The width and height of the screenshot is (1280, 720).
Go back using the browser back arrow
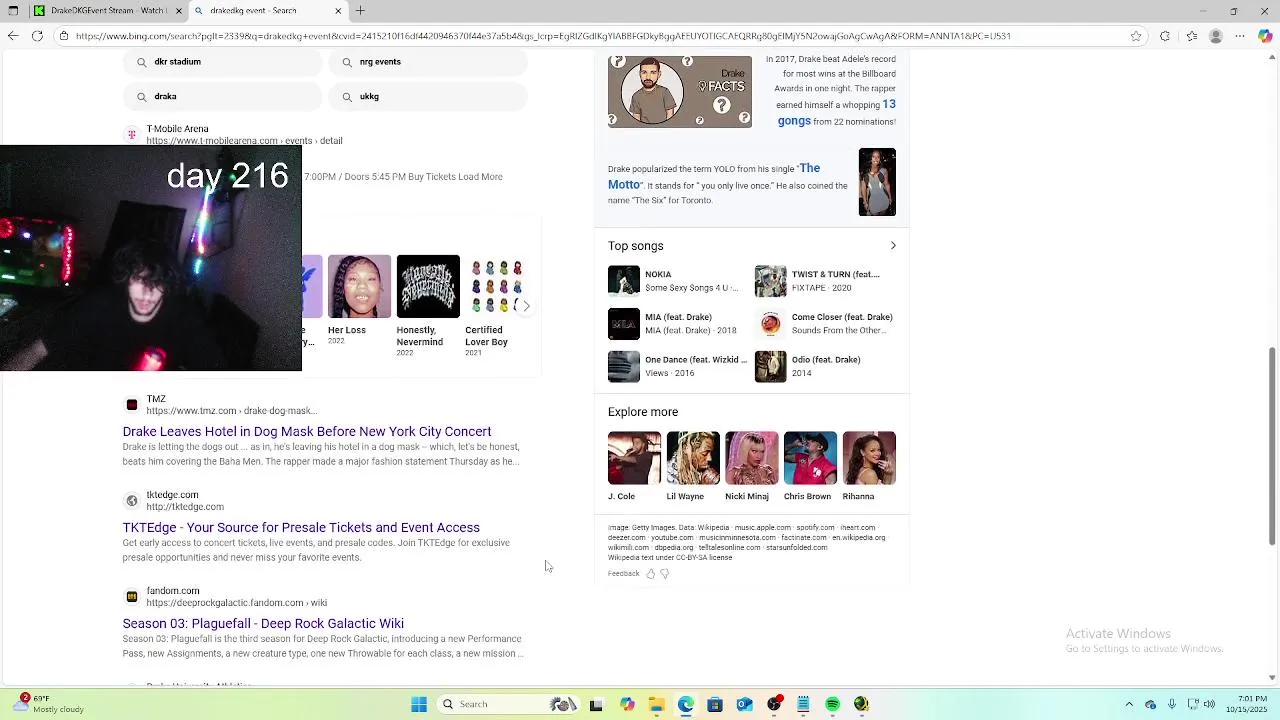click(12, 36)
